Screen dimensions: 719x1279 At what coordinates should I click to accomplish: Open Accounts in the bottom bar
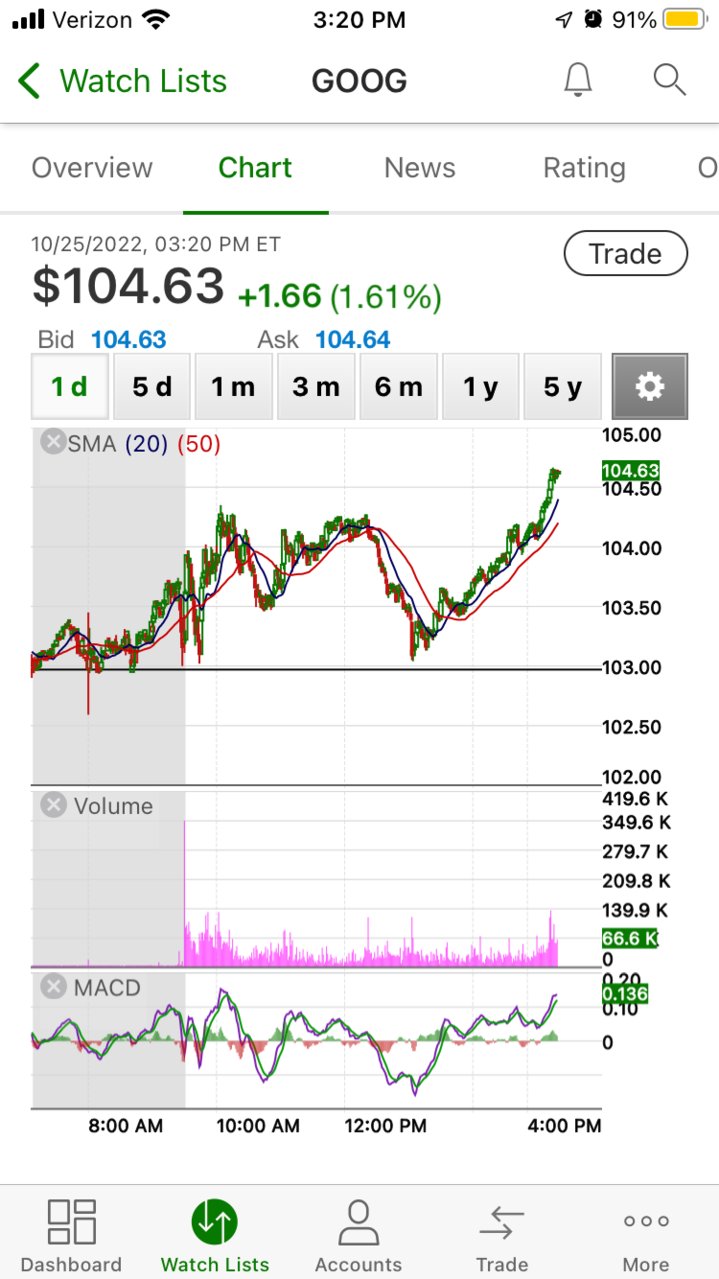[358, 1237]
